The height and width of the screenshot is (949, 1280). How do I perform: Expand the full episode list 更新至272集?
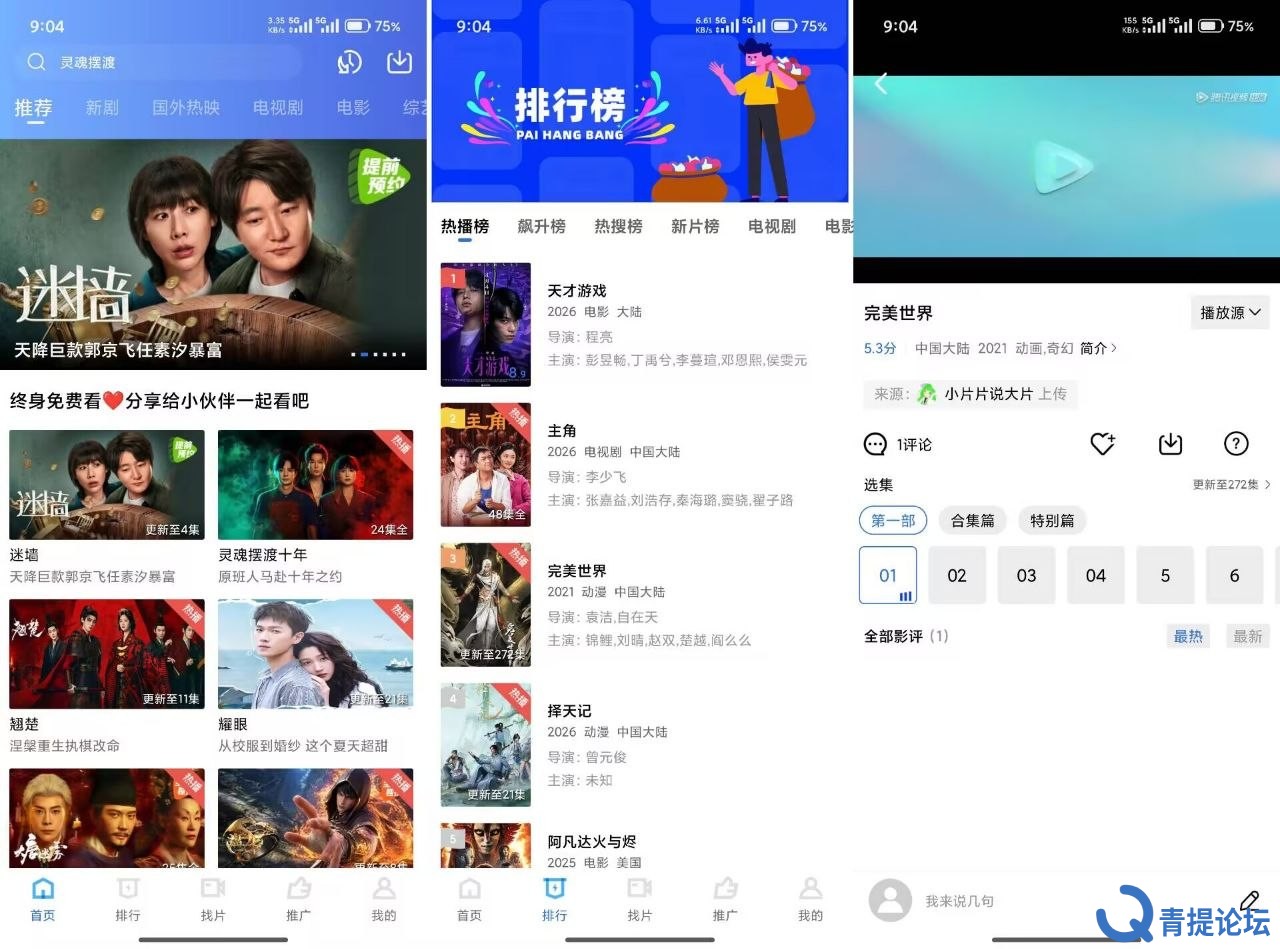coord(1232,485)
